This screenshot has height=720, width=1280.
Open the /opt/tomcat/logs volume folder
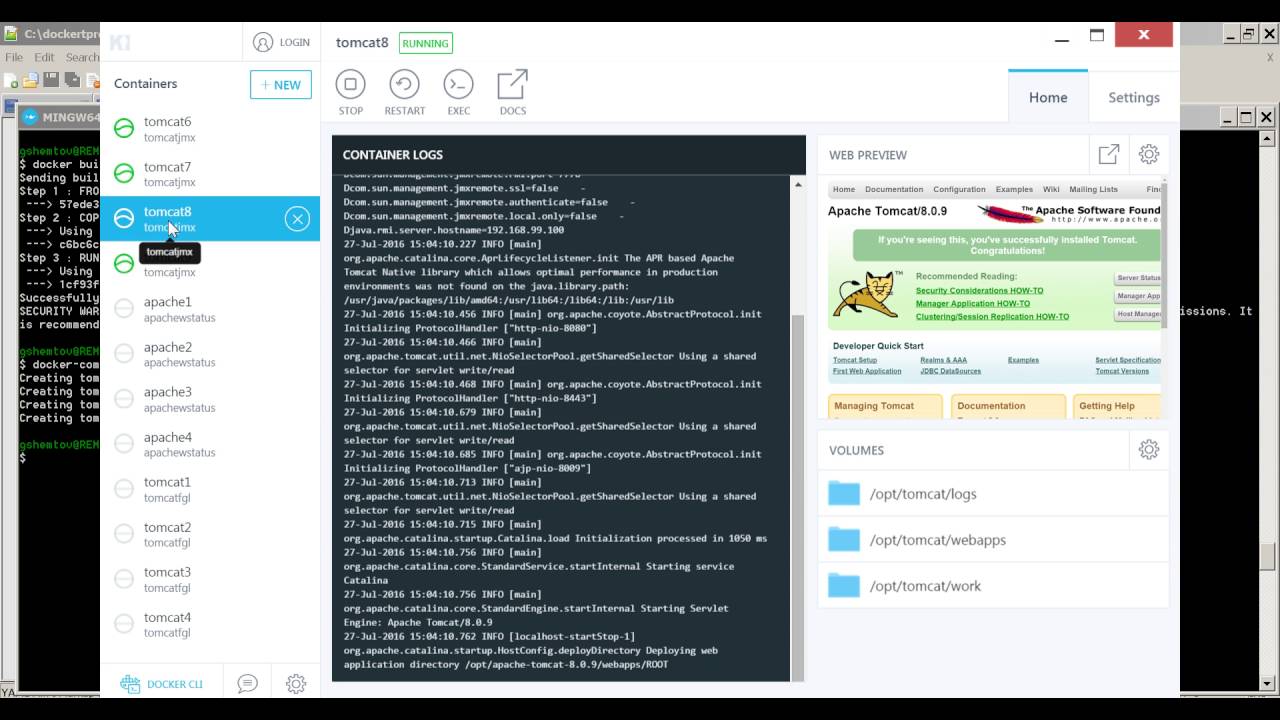pos(993,494)
